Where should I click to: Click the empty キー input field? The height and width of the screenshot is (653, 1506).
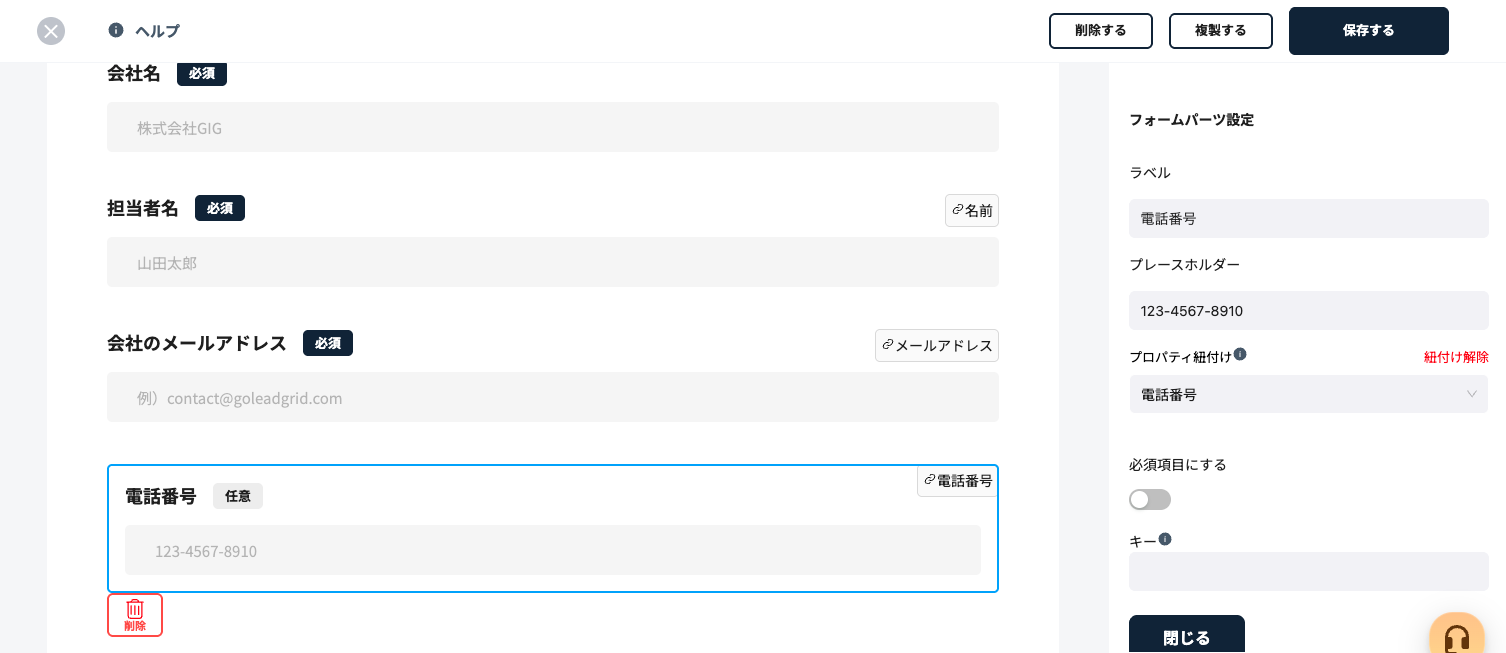tap(1308, 572)
